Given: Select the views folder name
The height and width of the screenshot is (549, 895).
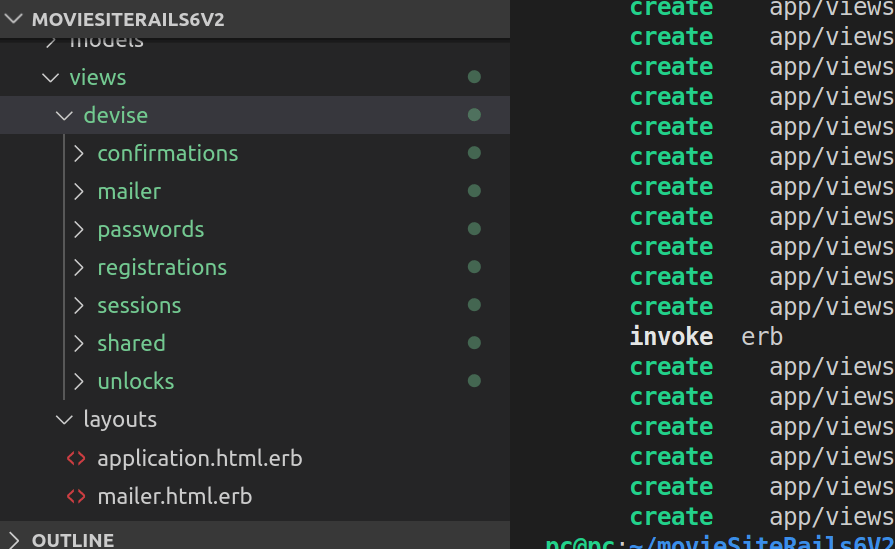Looking at the screenshot, I should point(98,78).
